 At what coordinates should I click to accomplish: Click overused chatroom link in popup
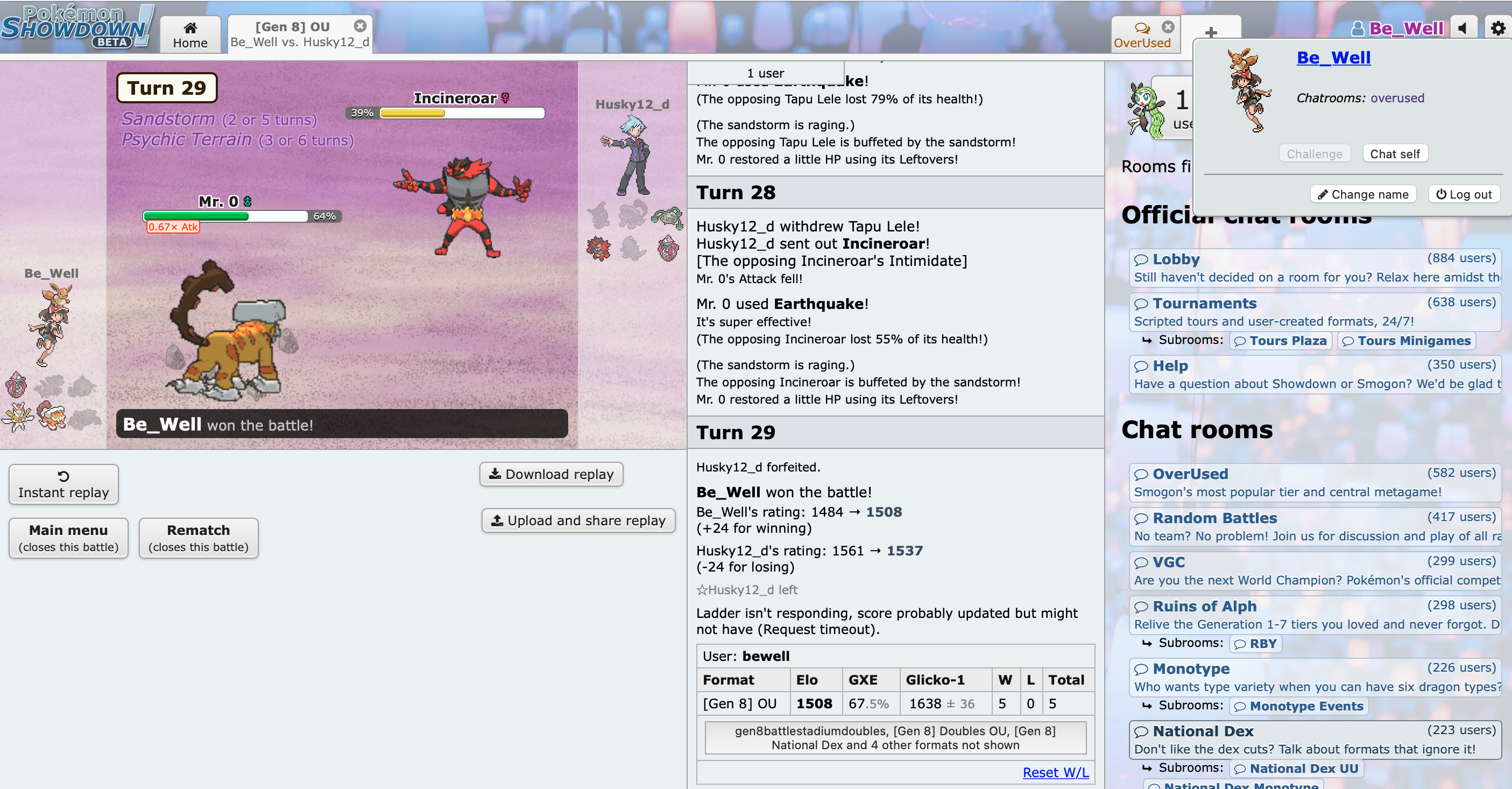[x=1397, y=98]
